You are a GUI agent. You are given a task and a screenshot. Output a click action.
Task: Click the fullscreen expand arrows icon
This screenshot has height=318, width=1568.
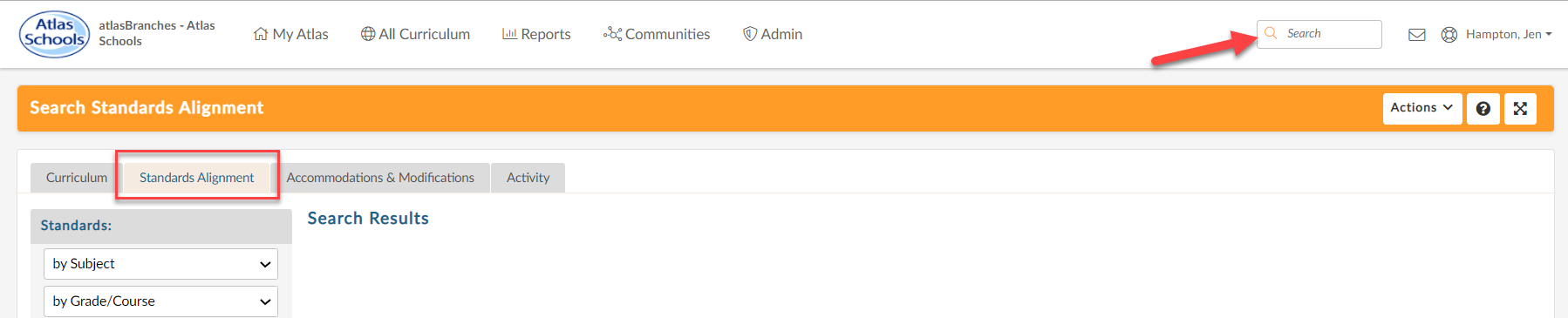1520,109
